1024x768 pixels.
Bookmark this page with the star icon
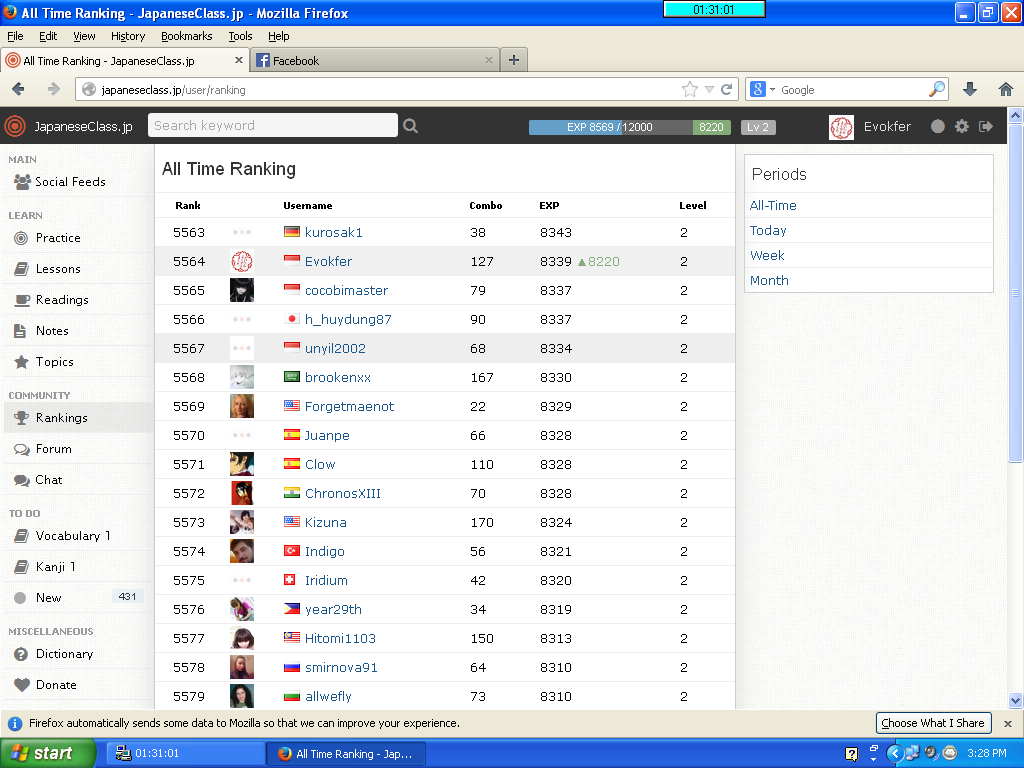tap(689, 89)
